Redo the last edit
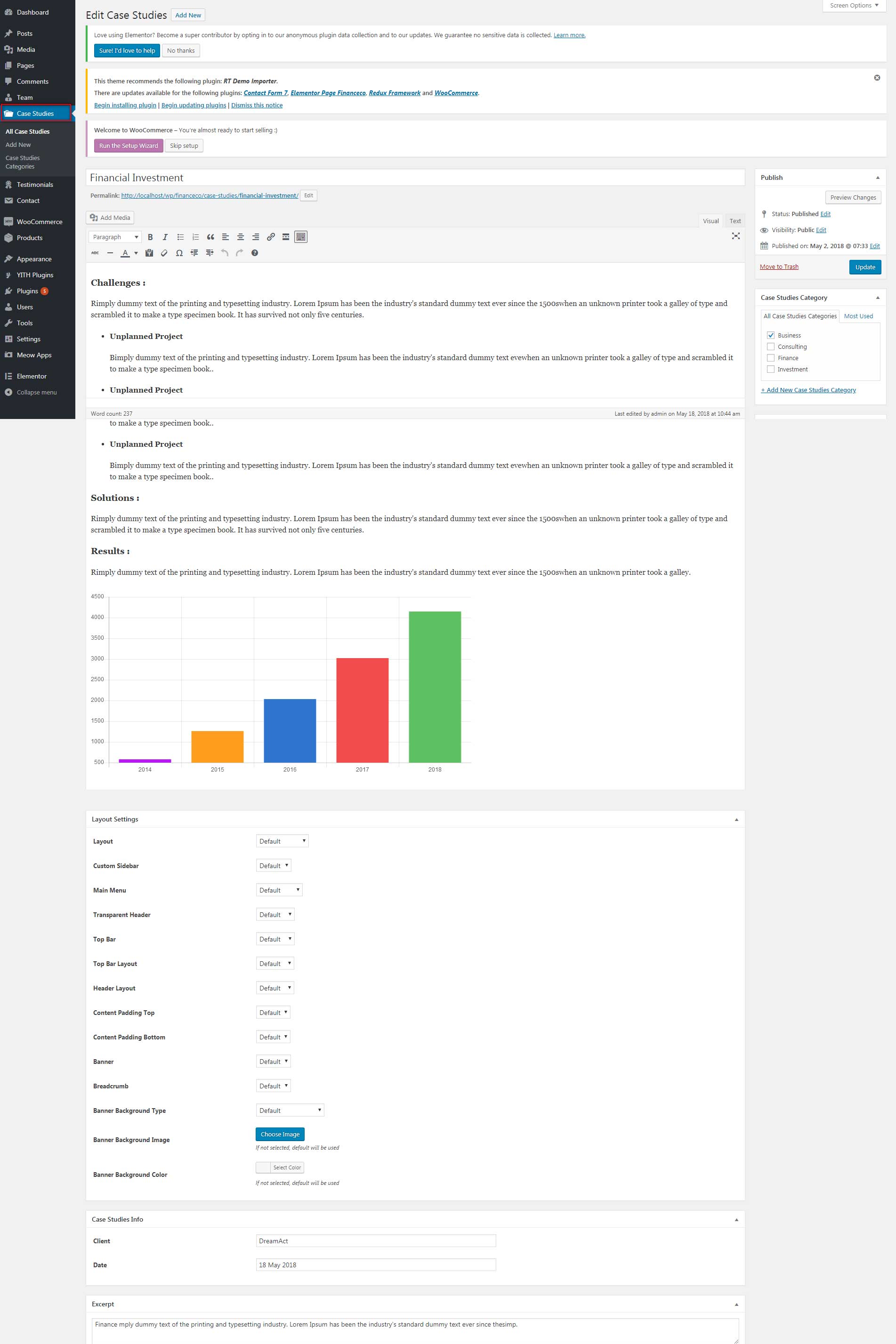 [x=240, y=253]
